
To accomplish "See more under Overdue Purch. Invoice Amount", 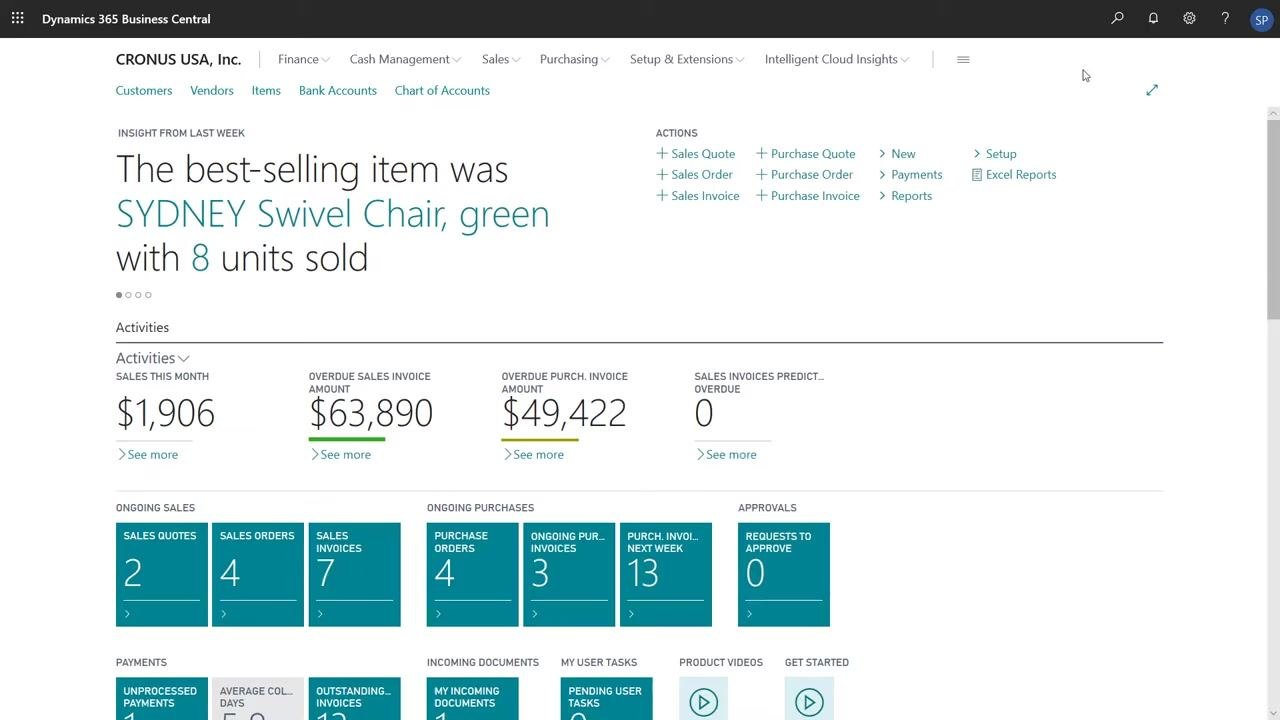I will pos(534,454).
